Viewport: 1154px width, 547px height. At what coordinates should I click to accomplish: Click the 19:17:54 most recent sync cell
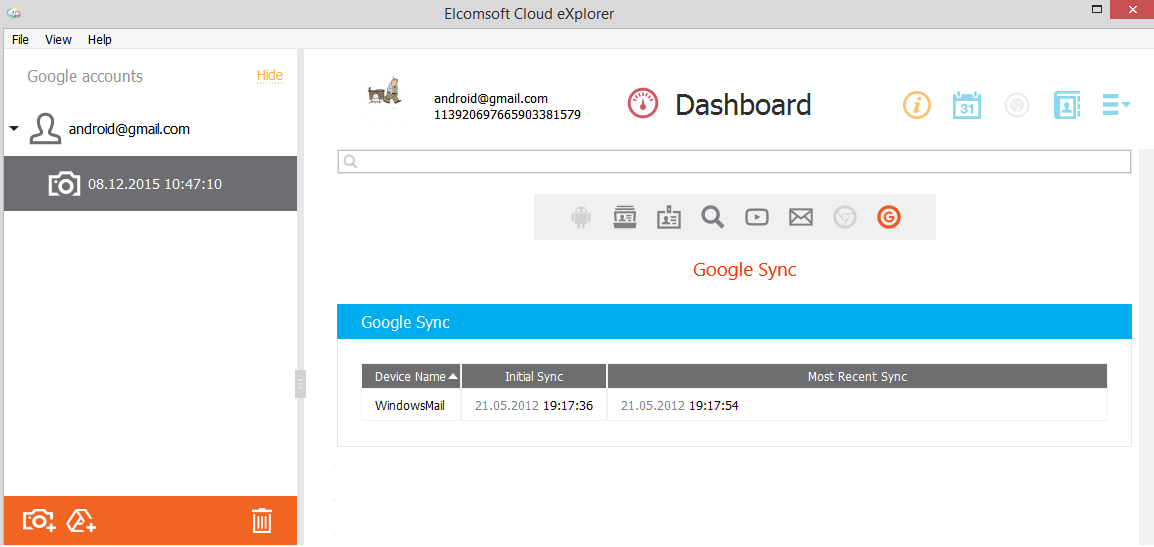coord(857,406)
